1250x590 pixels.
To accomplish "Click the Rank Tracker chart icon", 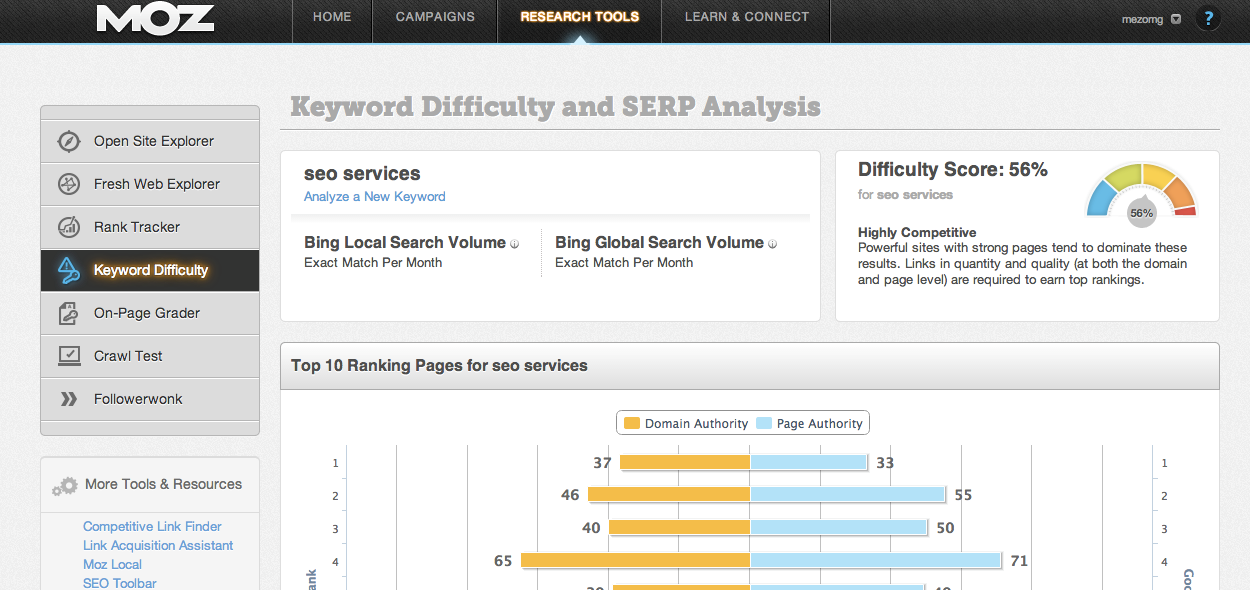I will point(68,227).
